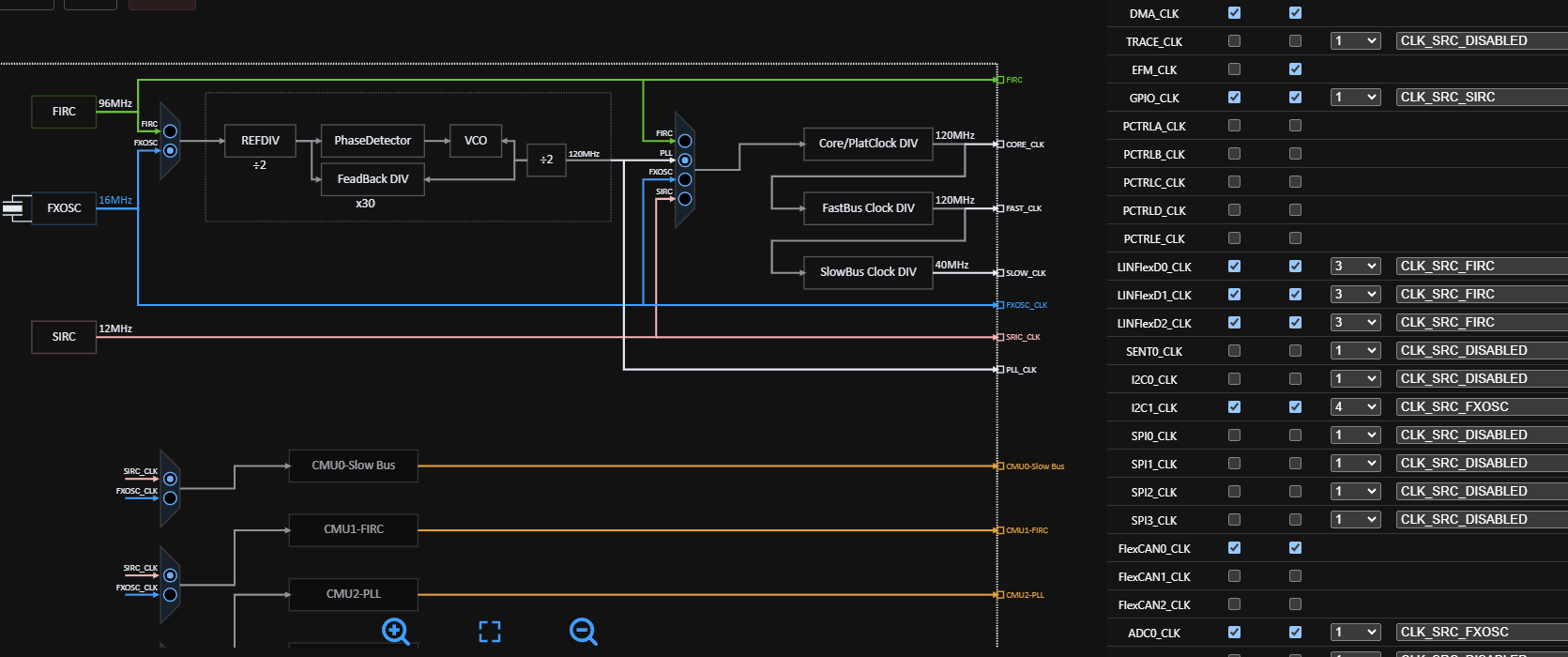
Task: Click the FeadBack DIV block
Action: pyautogui.click(x=373, y=179)
